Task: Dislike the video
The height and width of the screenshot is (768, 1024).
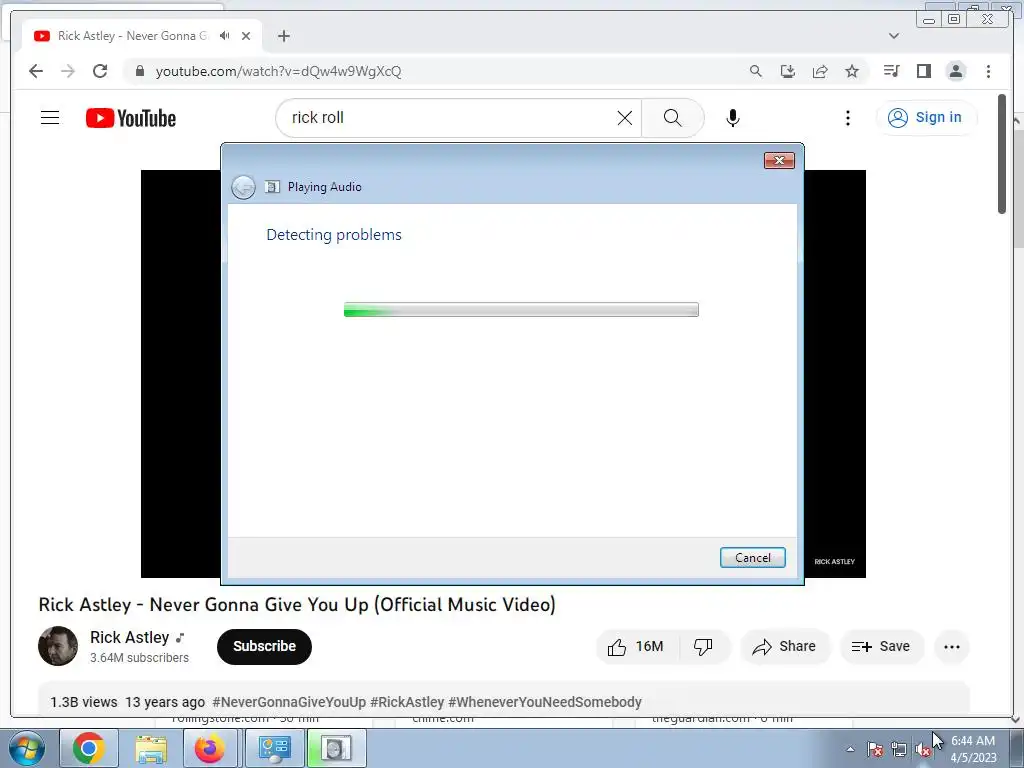Action: click(703, 647)
